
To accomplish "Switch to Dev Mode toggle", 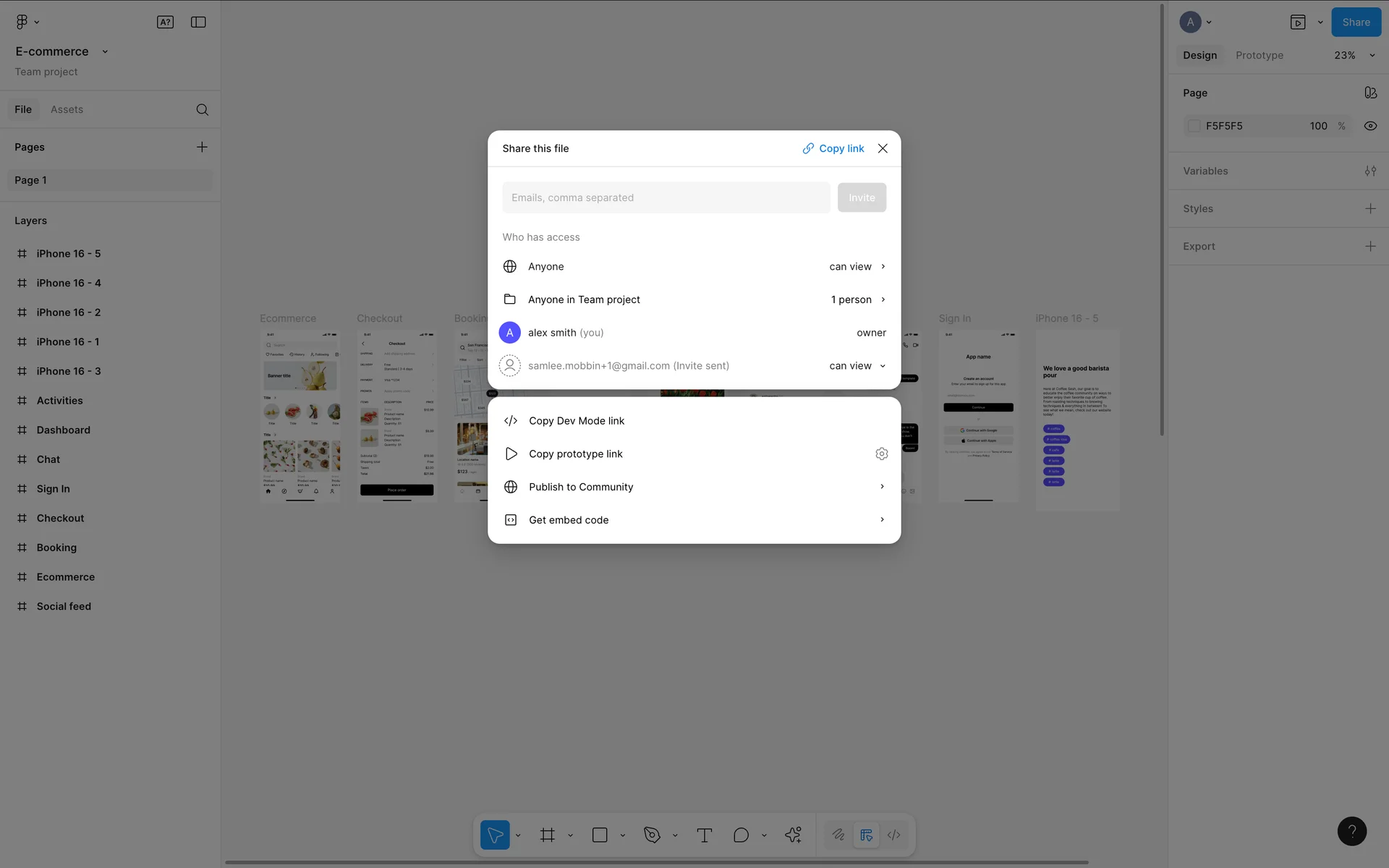I will pyautogui.click(x=894, y=835).
